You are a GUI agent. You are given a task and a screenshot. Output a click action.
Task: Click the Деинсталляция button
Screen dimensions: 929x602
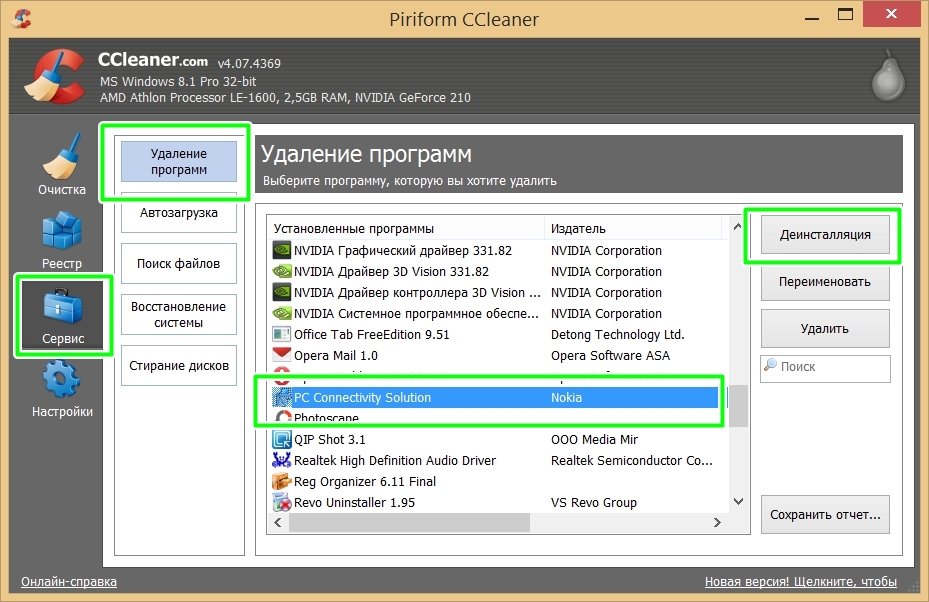tap(825, 235)
